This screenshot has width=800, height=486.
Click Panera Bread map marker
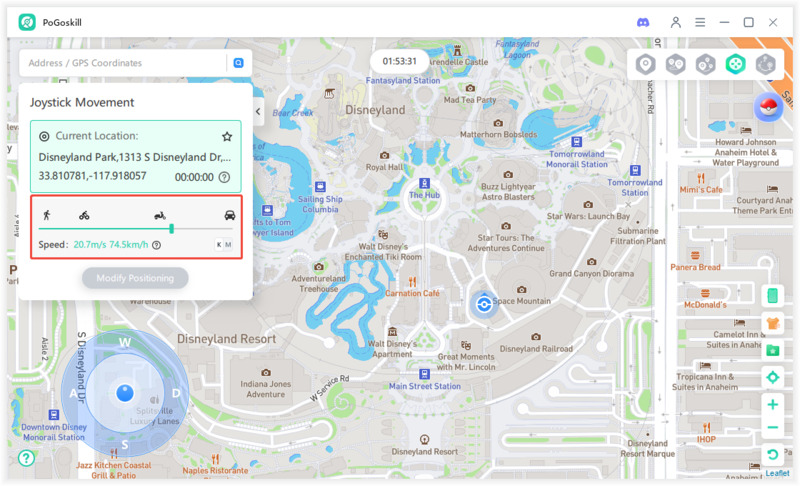[x=694, y=255]
